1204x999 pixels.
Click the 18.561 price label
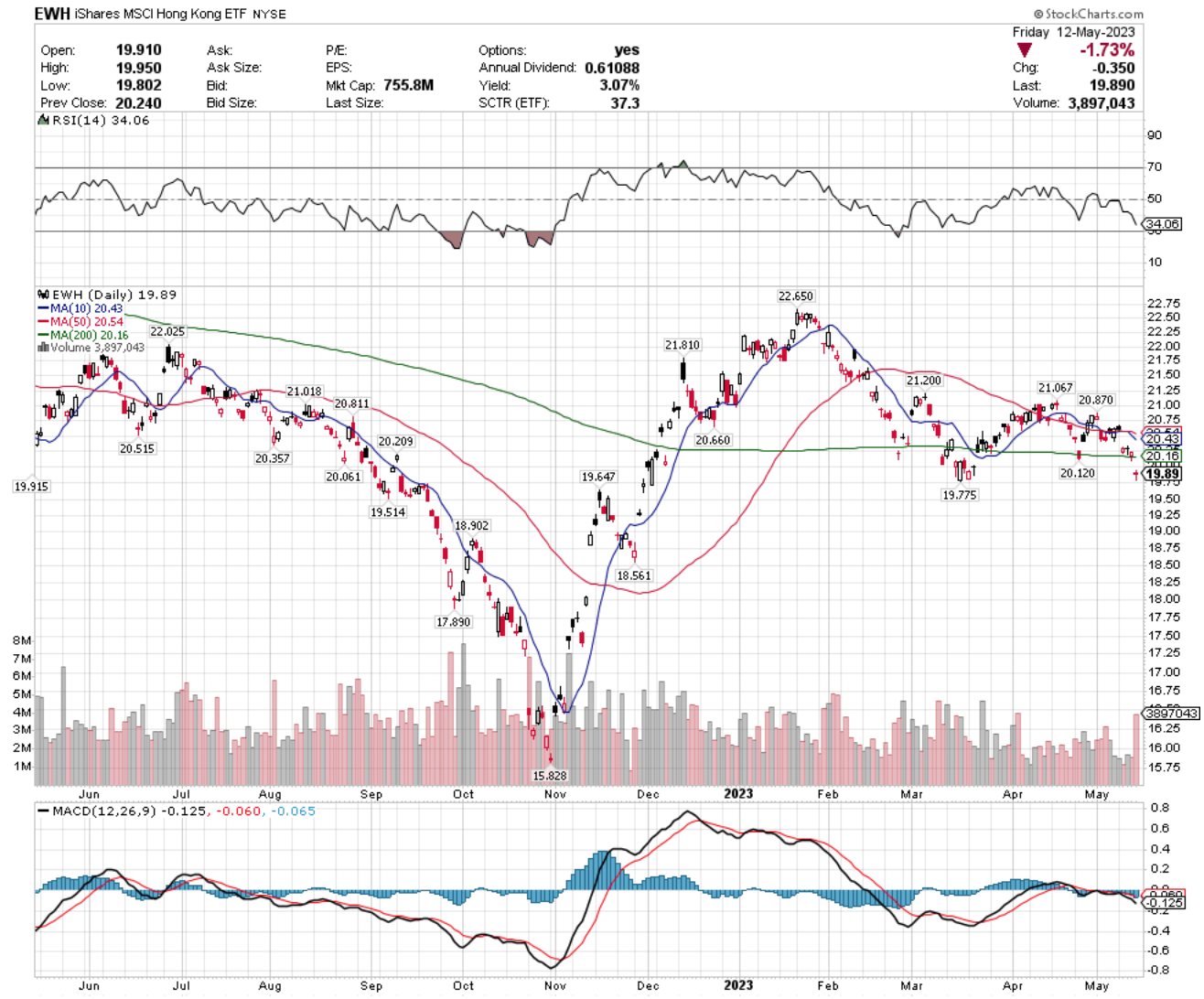(634, 576)
